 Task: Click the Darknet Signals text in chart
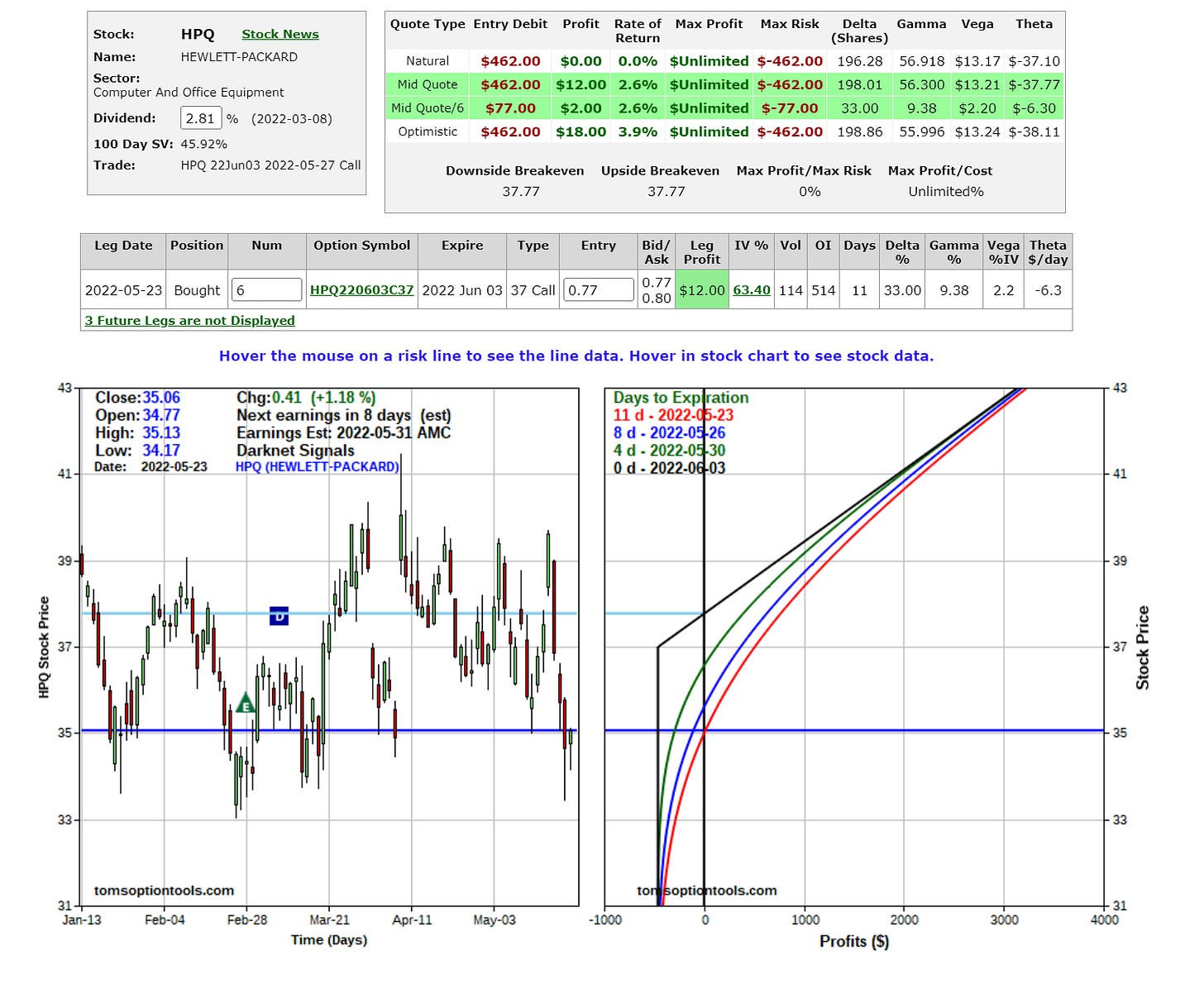[295, 451]
